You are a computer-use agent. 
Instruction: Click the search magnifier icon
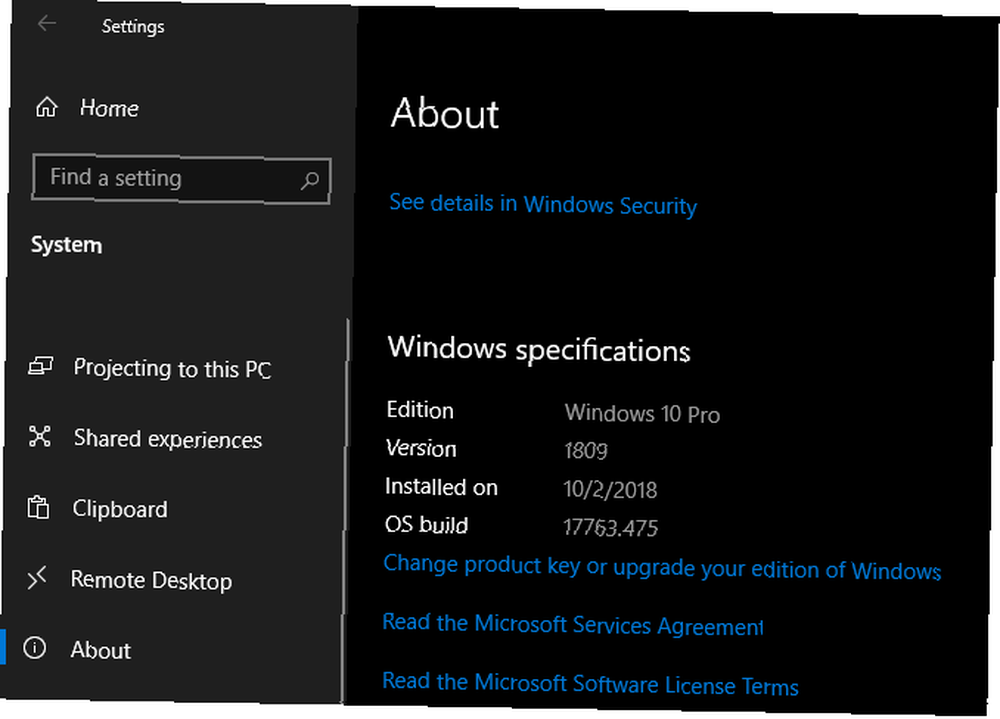click(310, 181)
